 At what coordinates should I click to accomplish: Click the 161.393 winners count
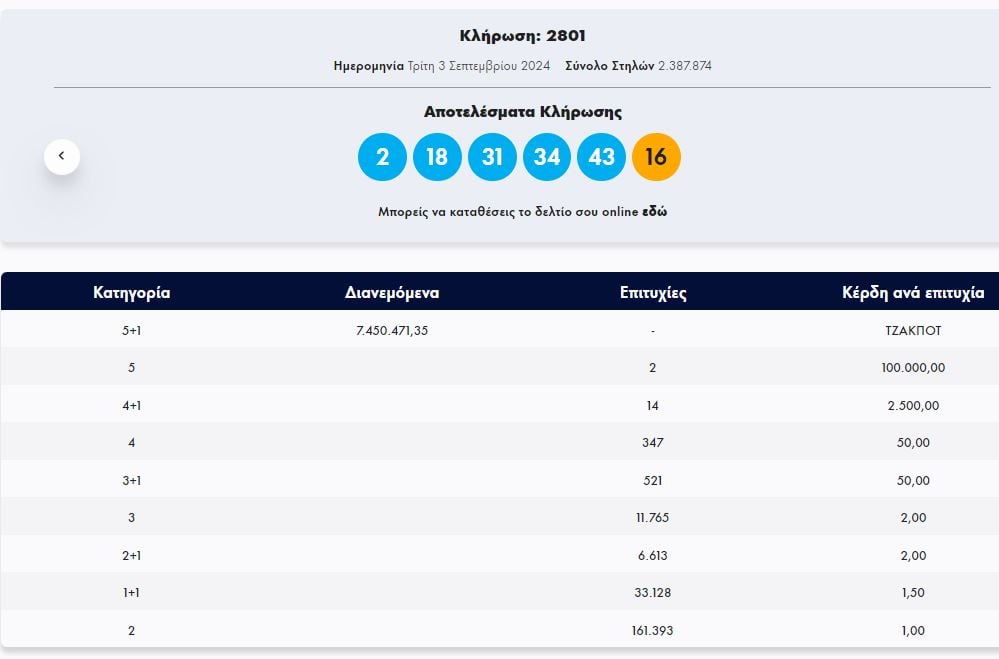click(652, 631)
